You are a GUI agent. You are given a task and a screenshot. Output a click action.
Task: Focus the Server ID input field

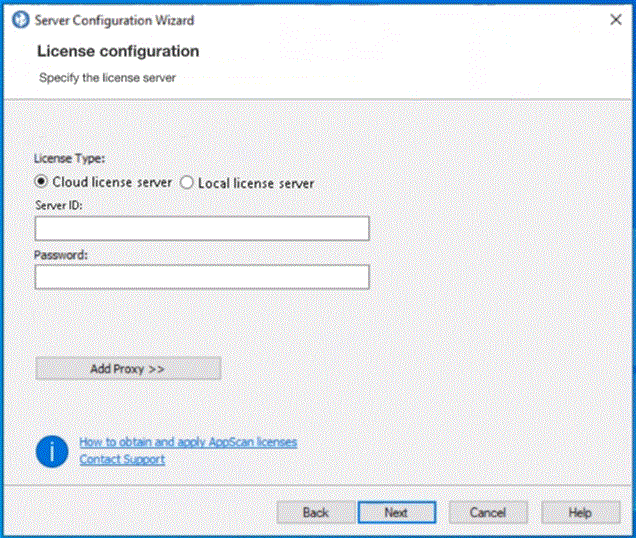[202, 229]
